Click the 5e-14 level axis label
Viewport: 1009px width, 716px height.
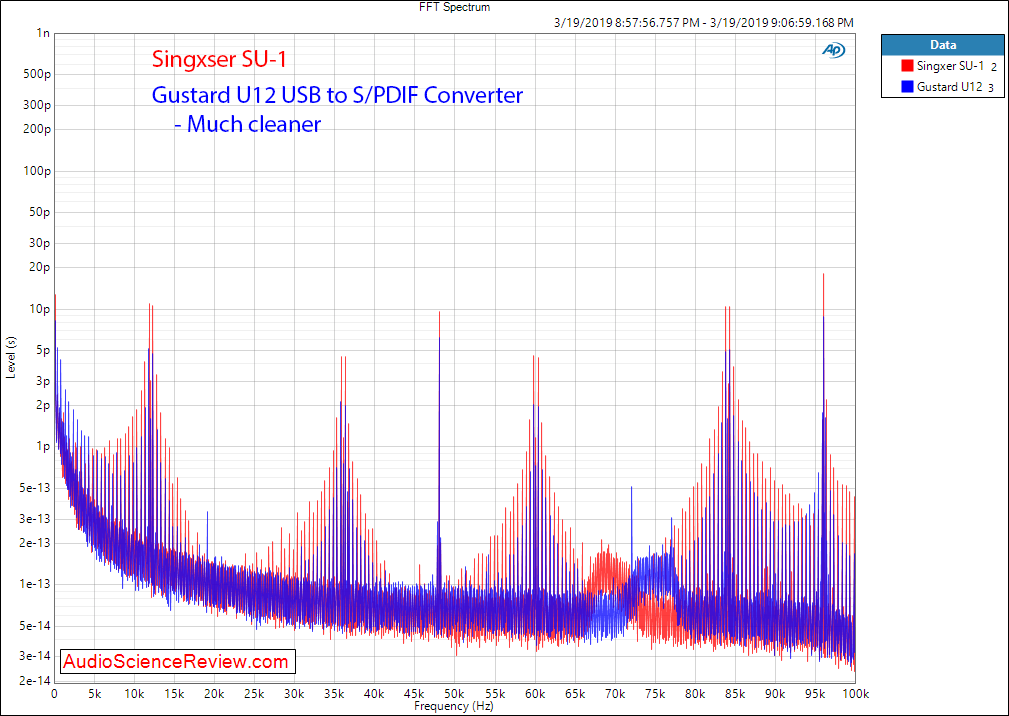coord(35,626)
